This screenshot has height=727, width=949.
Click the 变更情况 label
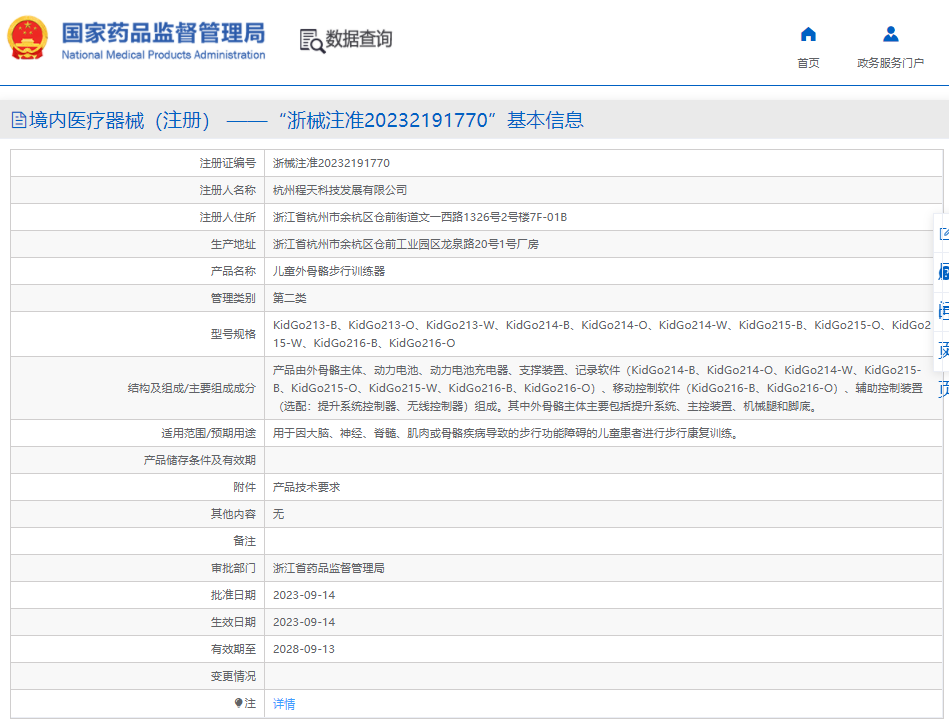pyautogui.click(x=233, y=676)
